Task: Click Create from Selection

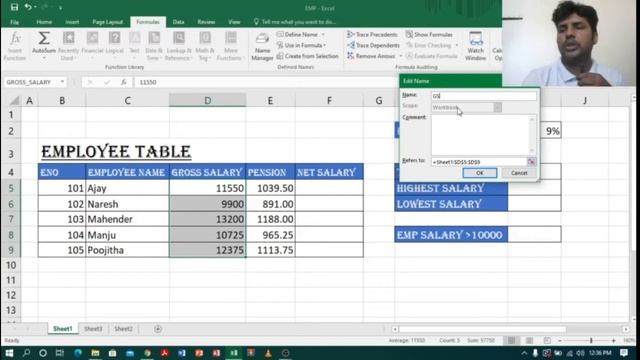Action: (x=308, y=56)
